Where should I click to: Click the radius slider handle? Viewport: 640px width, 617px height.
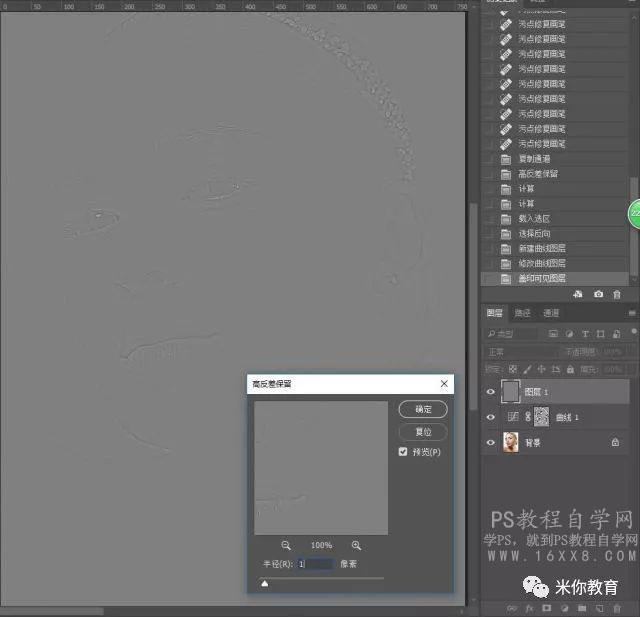pyautogui.click(x=264, y=584)
